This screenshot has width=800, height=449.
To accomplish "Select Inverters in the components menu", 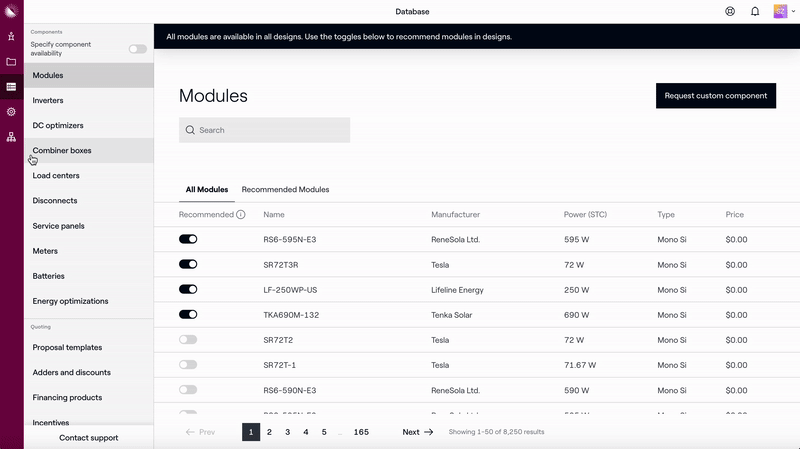I will pos(48,101).
